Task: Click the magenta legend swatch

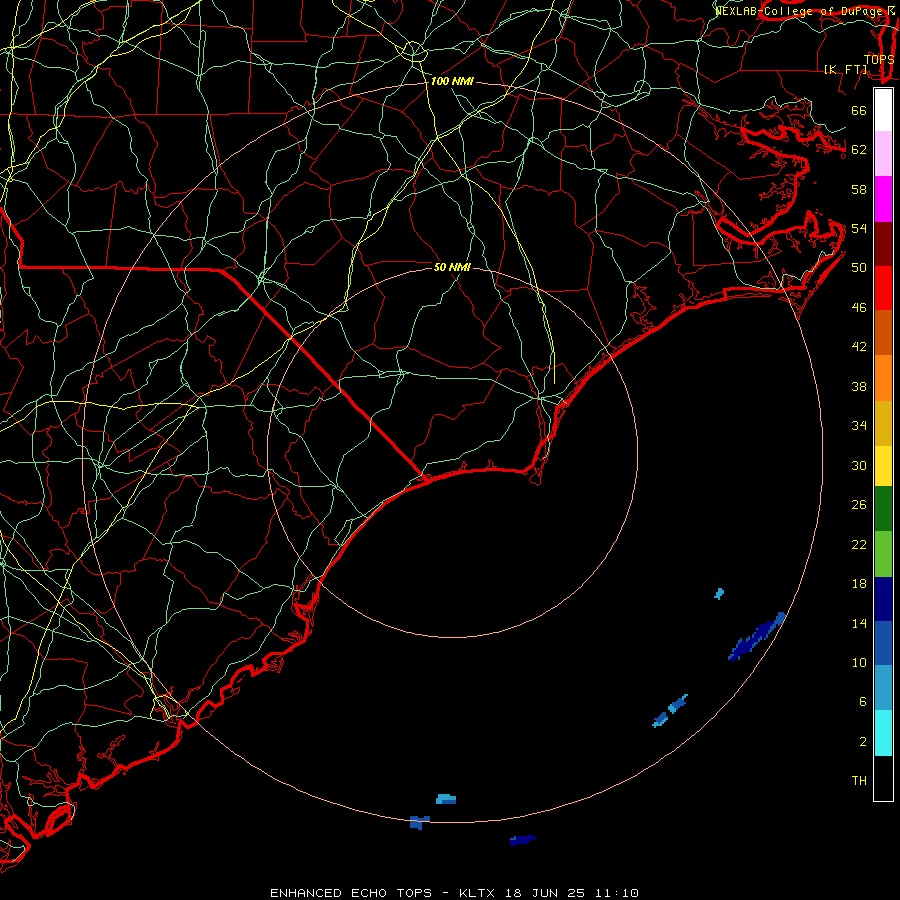Action: (x=883, y=199)
